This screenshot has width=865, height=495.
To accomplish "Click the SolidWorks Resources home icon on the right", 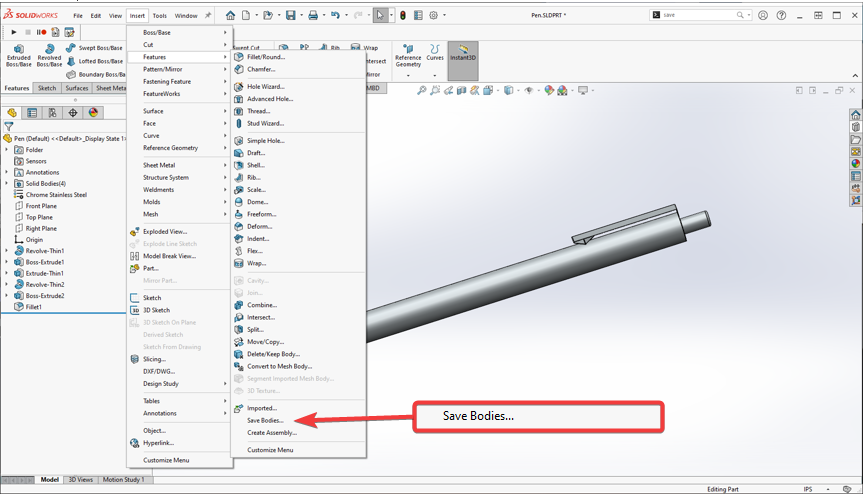I will pyautogui.click(x=856, y=115).
